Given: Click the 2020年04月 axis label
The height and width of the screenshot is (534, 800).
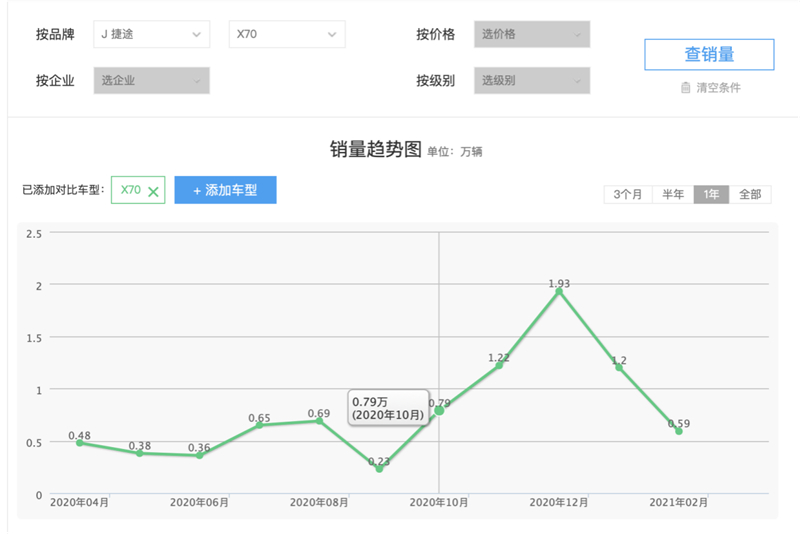Looking at the screenshot, I should [x=79, y=502].
